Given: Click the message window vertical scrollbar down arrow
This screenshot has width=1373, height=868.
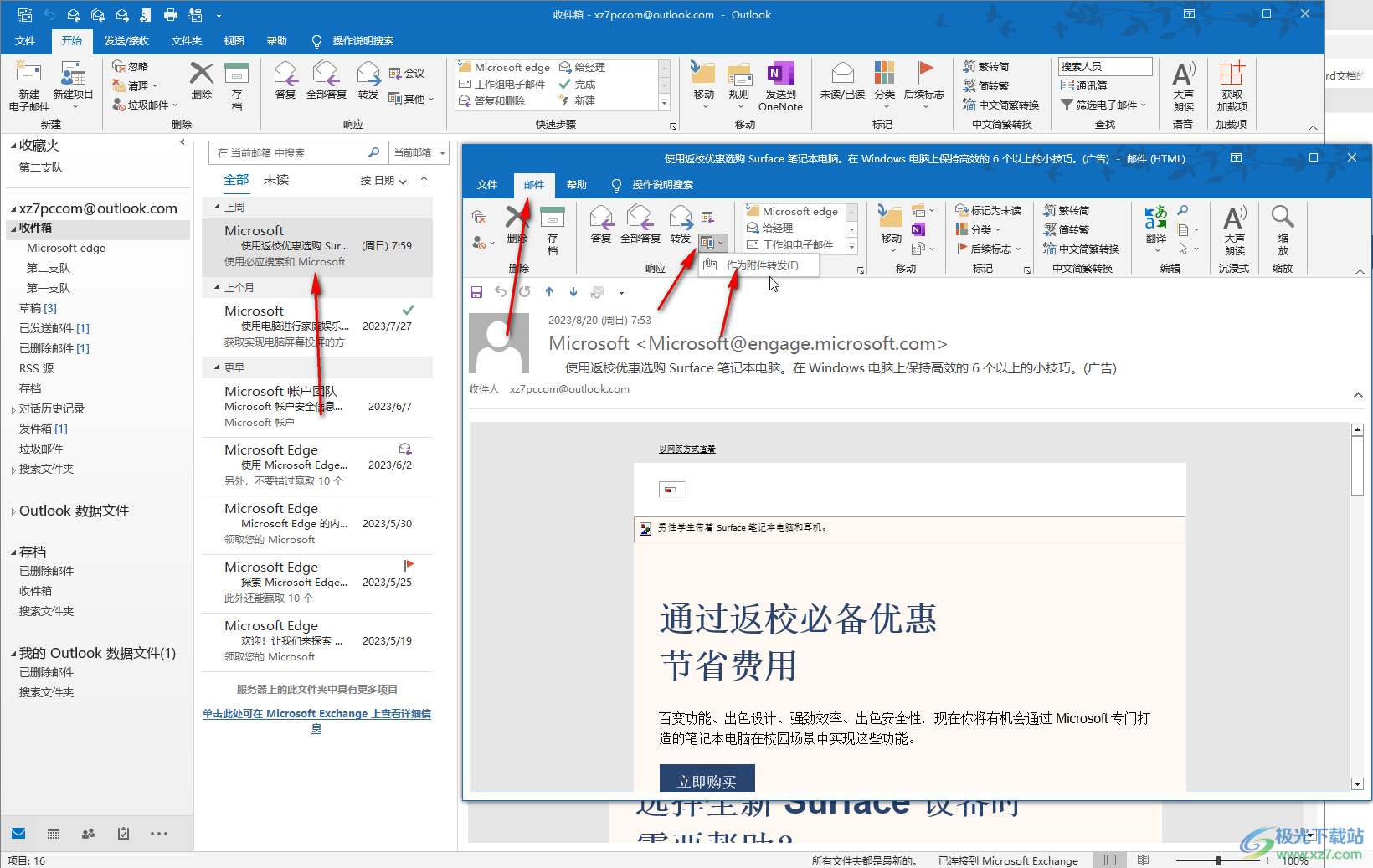Looking at the screenshot, I should pyautogui.click(x=1358, y=784).
